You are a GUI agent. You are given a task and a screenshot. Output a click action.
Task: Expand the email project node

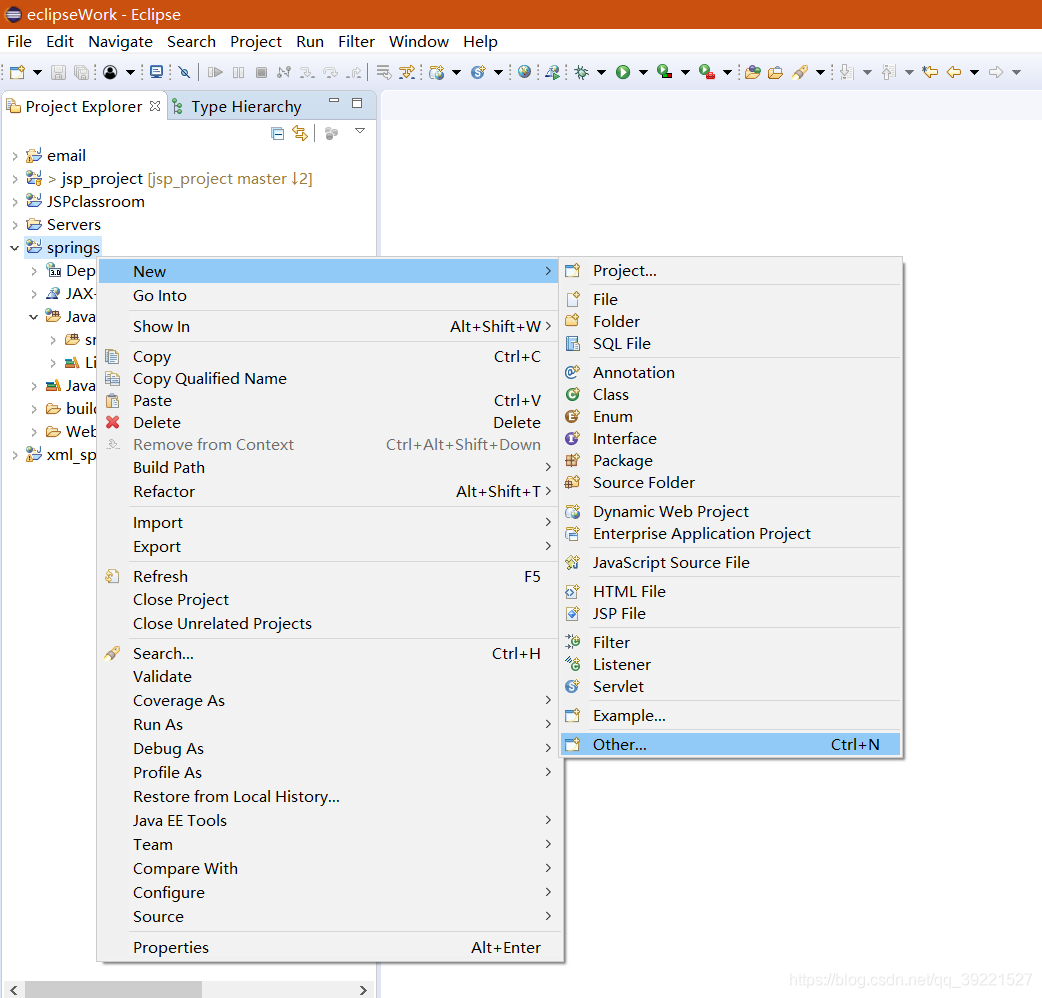(15, 156)
